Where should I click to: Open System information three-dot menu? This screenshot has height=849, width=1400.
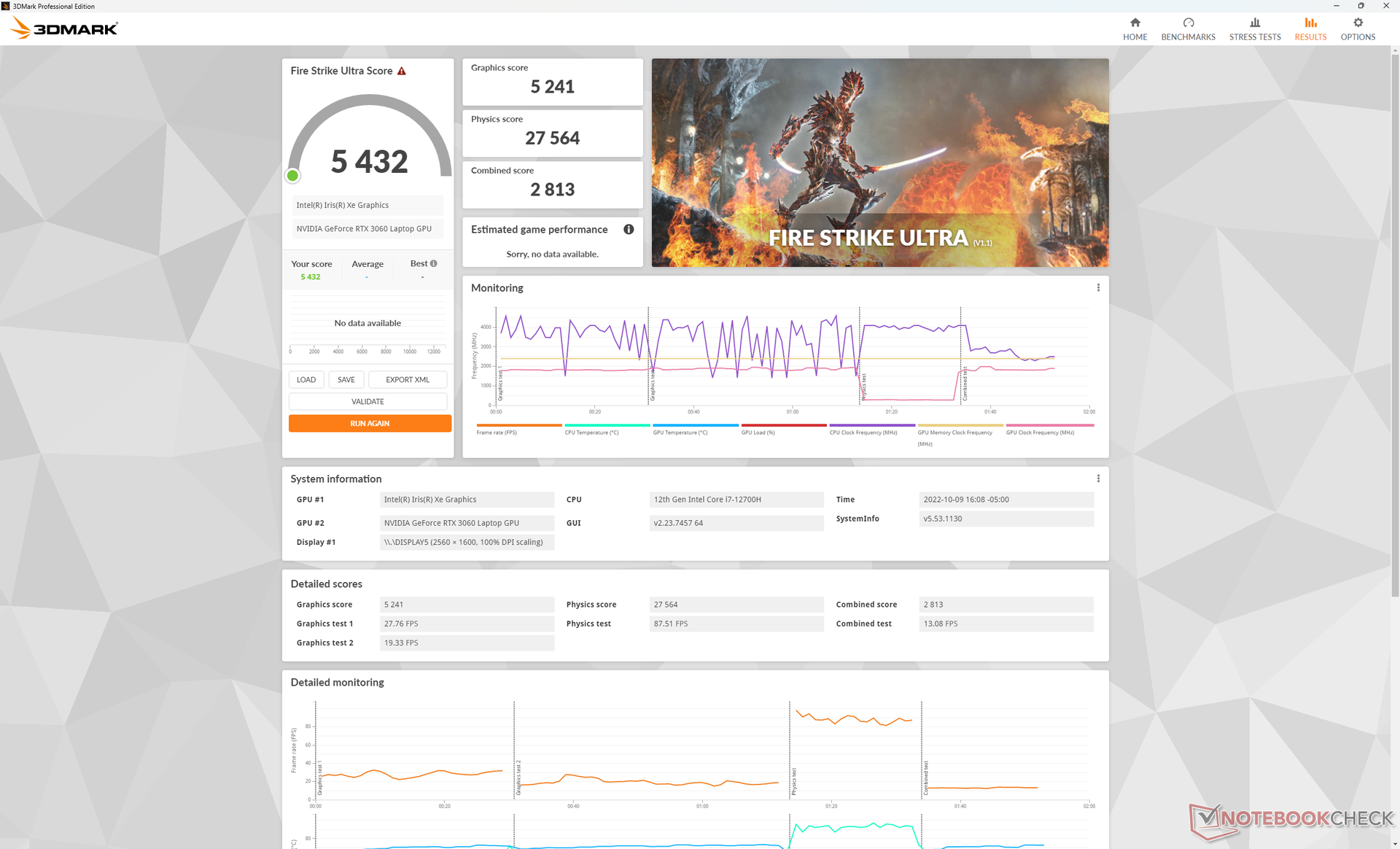pyautogui.click(x=1097, y=478)
